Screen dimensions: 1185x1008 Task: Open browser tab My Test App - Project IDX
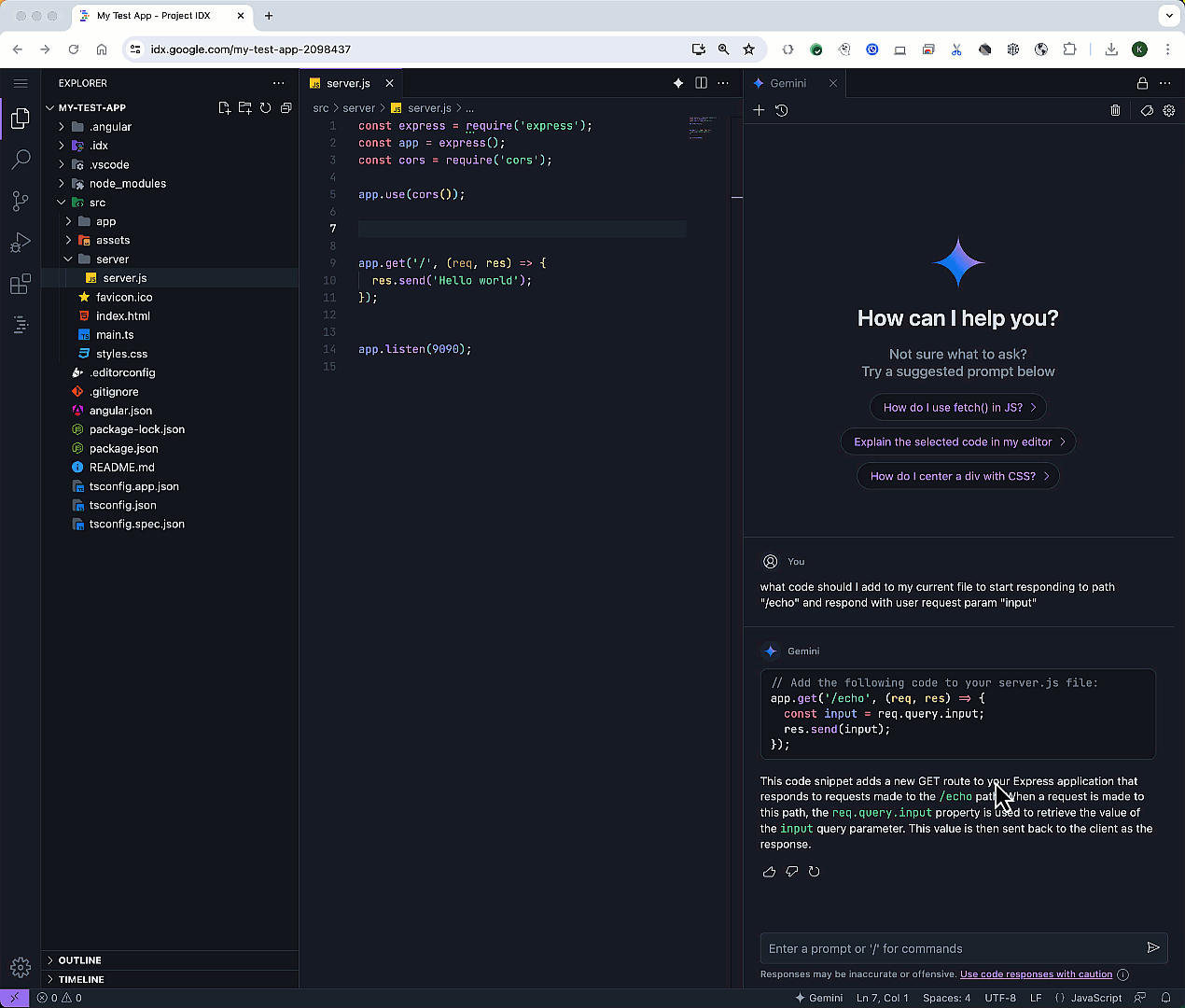154,16
